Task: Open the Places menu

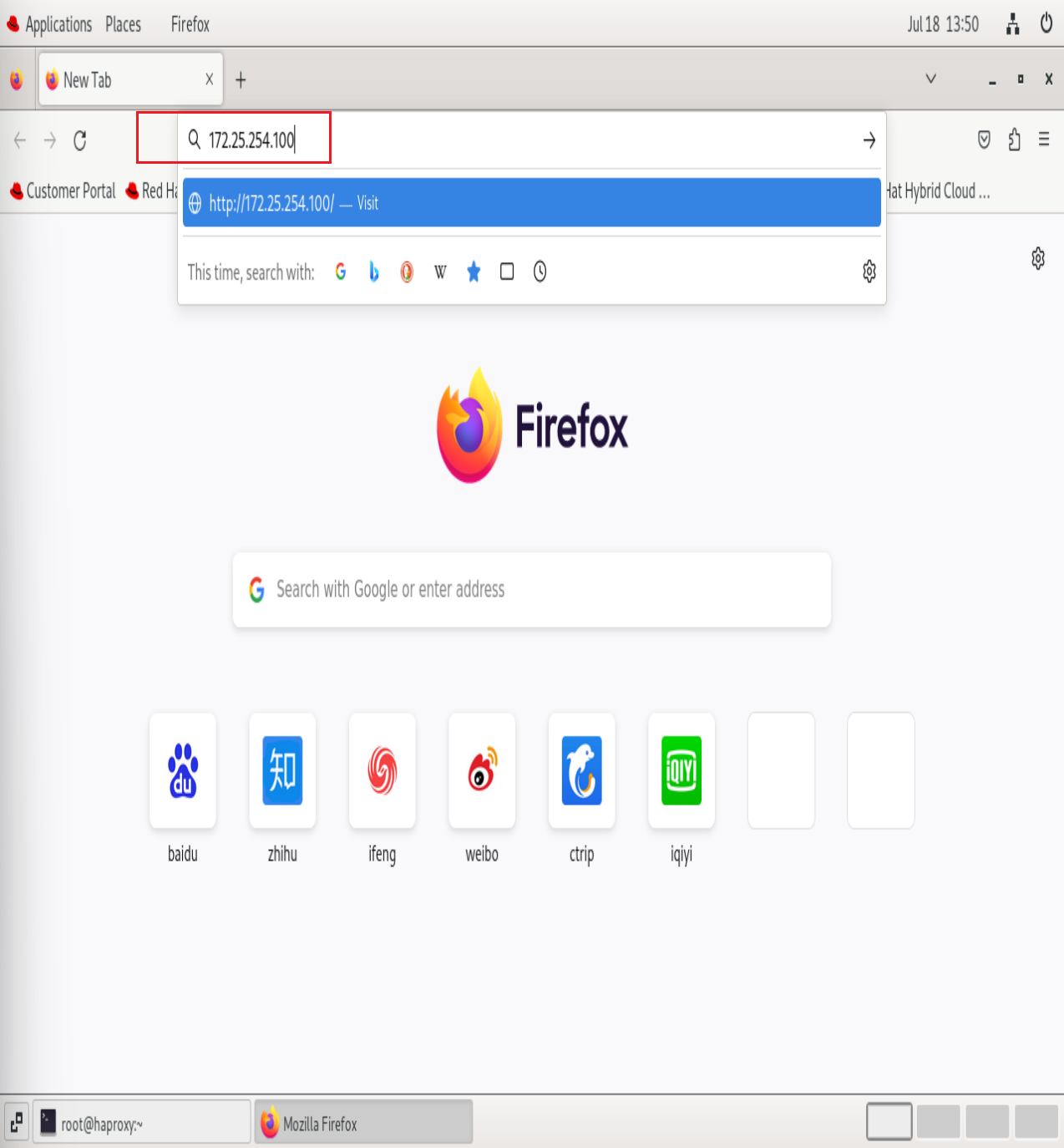Action: [x=123, y=24]
